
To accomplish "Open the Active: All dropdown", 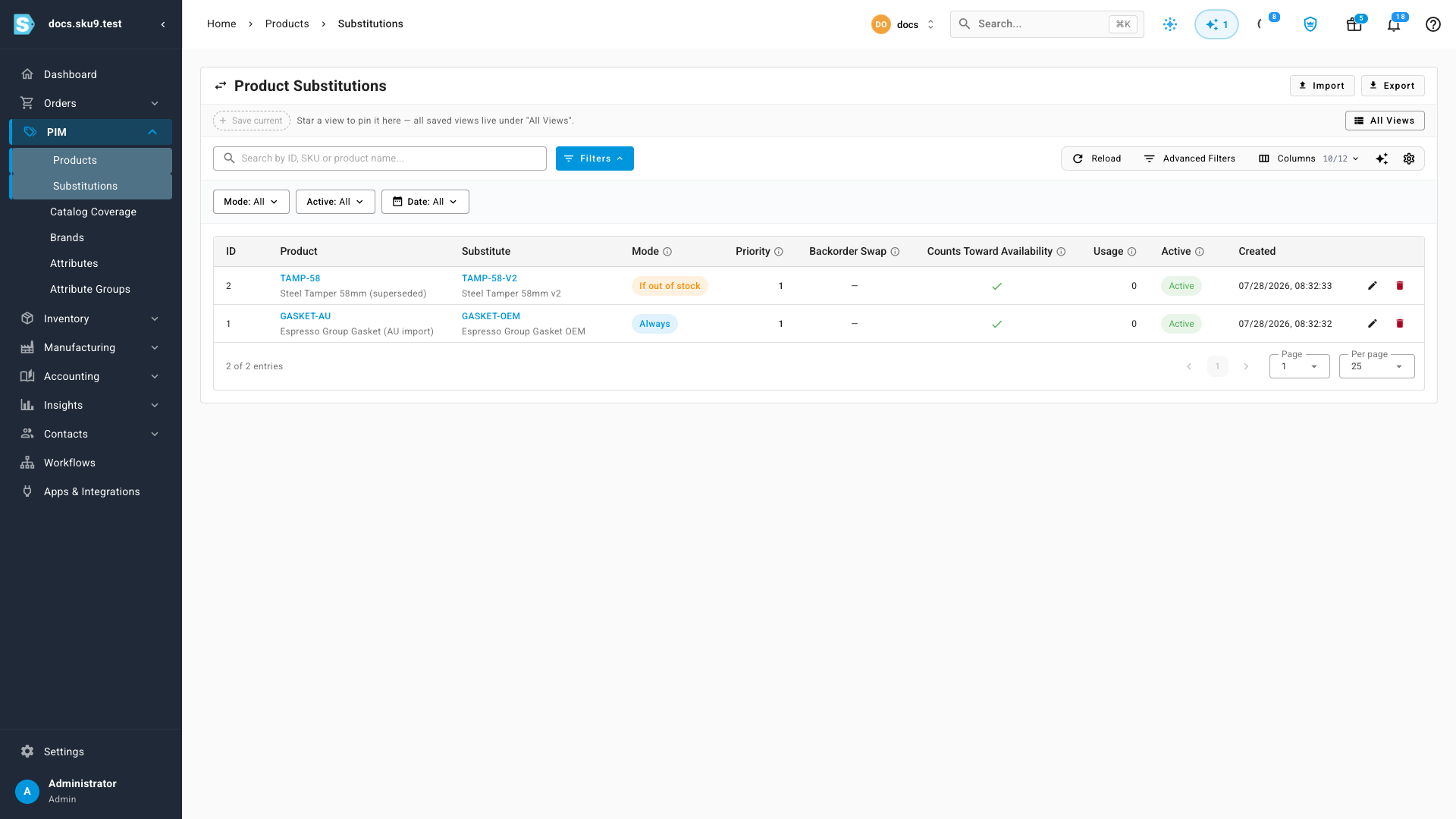I will (x=335, y=202).
